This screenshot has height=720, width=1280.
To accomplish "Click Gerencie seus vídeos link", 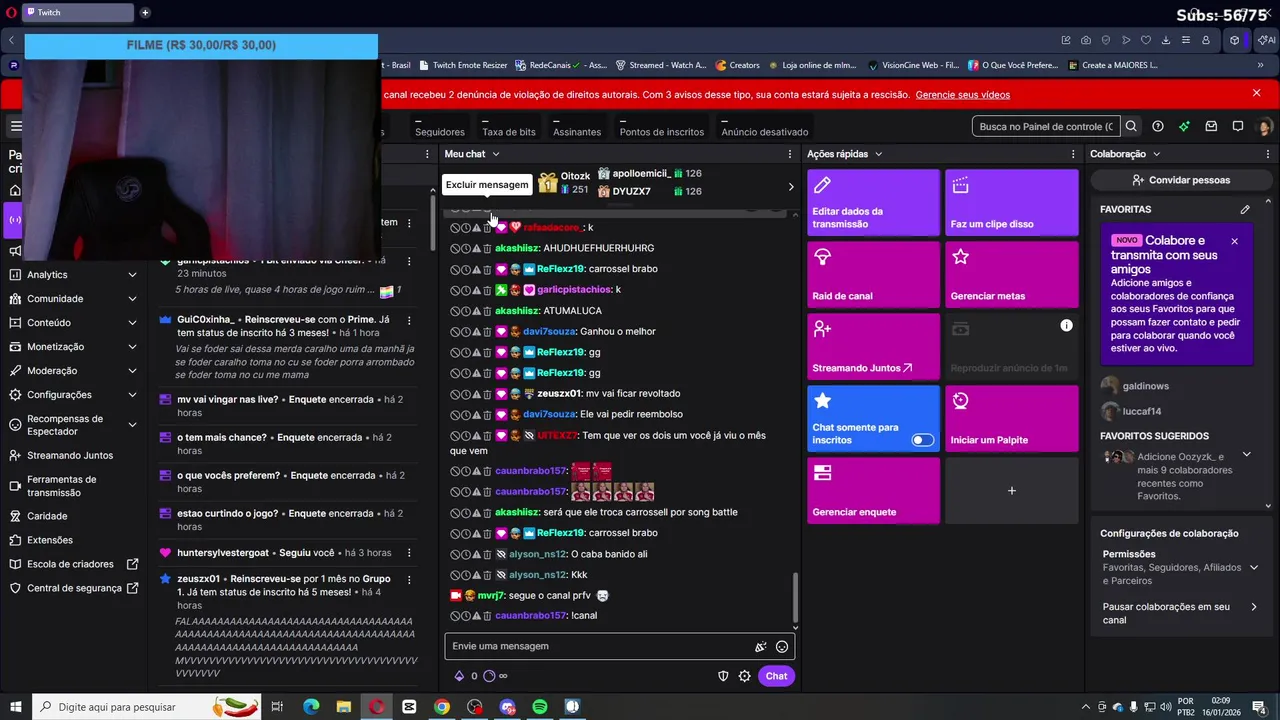I will [x=963, y=95].
